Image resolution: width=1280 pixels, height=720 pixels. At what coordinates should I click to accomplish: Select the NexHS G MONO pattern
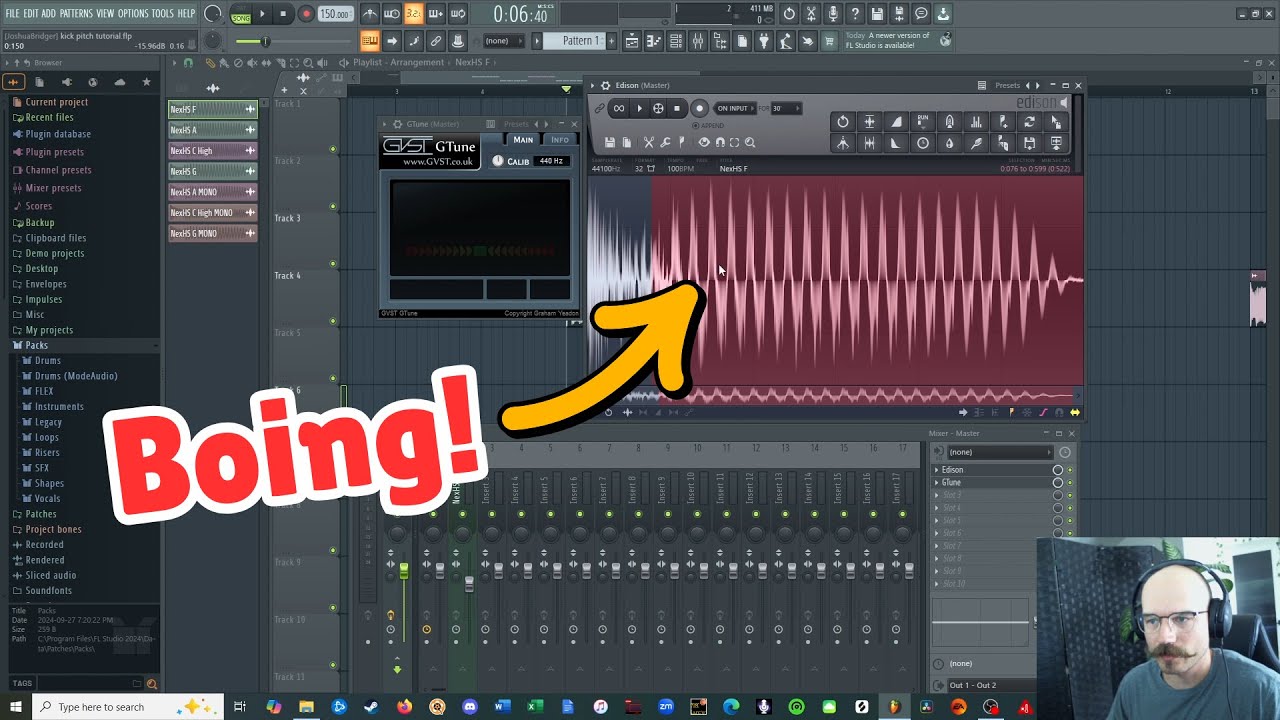click(x=213, y=233)
